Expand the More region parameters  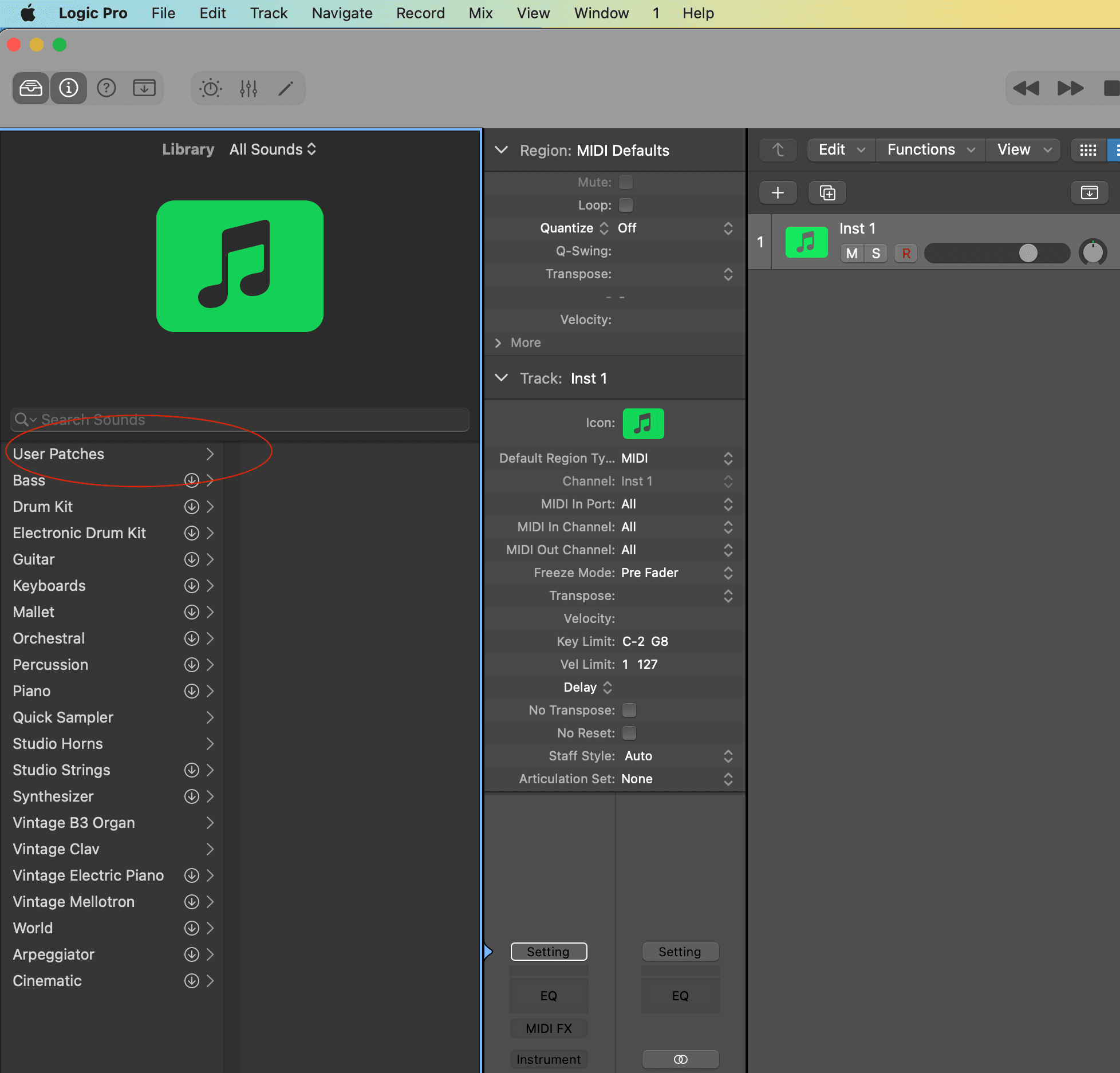click(498, 342)
